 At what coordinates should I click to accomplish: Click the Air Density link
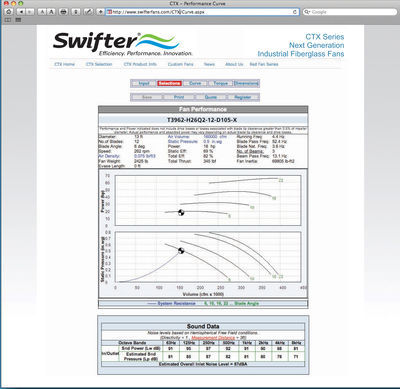[x=109, y=156]
